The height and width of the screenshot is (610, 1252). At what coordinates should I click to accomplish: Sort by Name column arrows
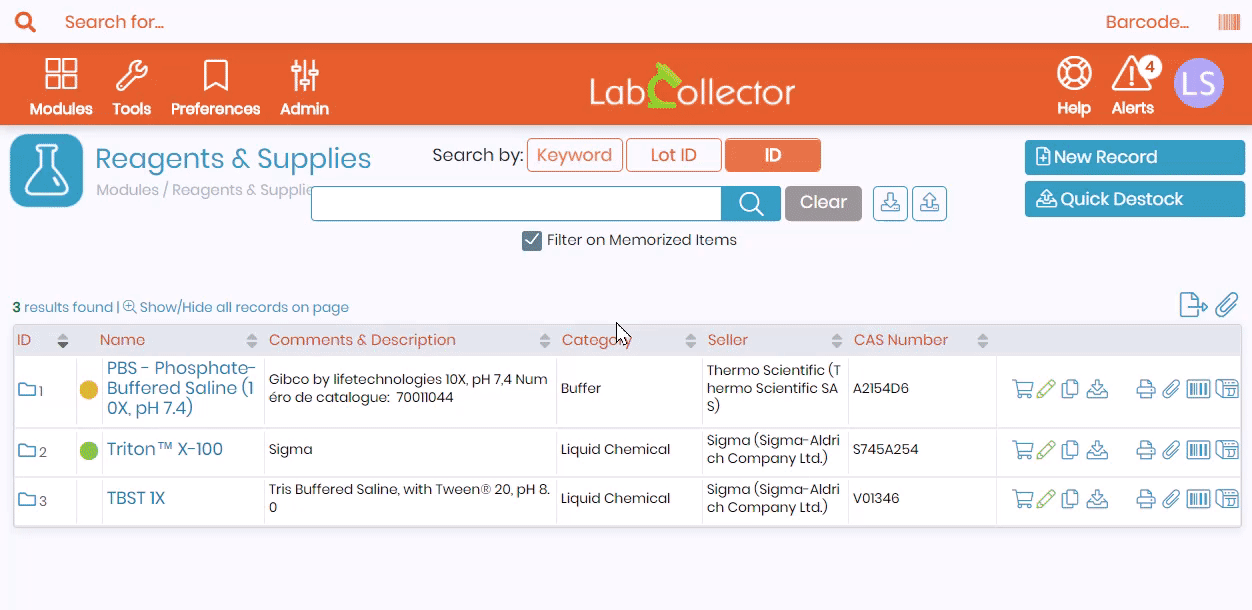[x=251, y=341]
